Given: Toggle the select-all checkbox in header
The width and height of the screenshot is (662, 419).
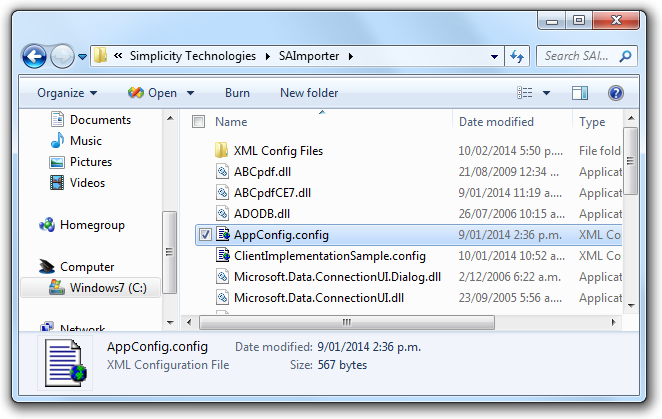Looking at the screenshot, I should point(198,122).
